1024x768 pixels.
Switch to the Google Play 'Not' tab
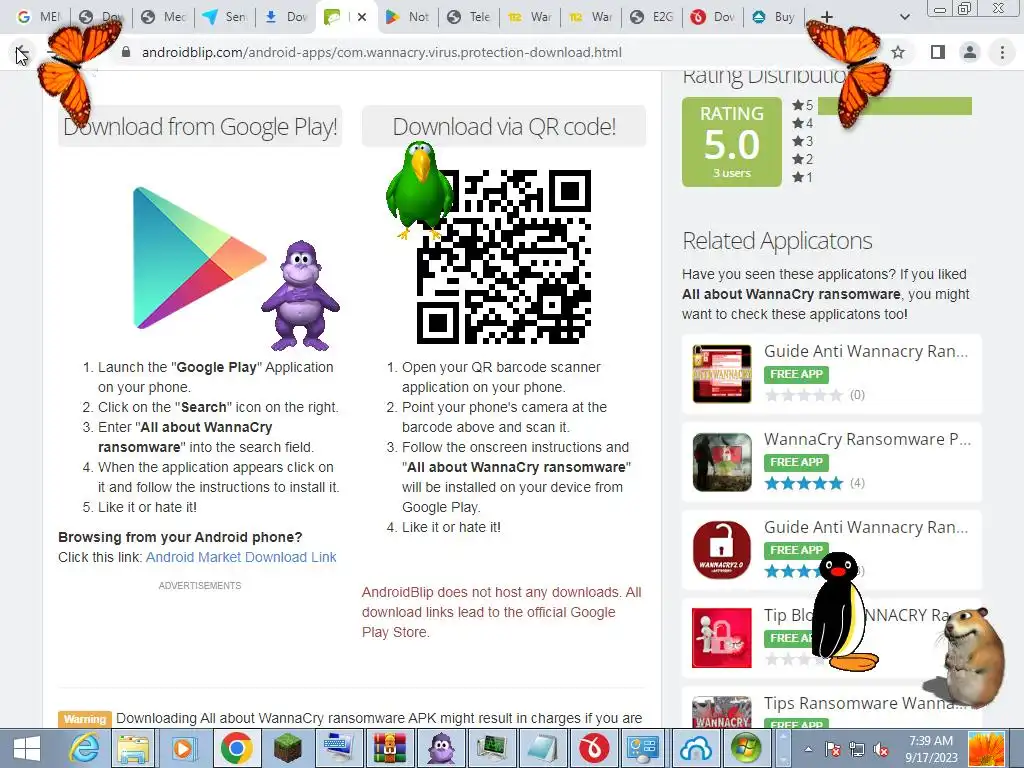[408, 17]
